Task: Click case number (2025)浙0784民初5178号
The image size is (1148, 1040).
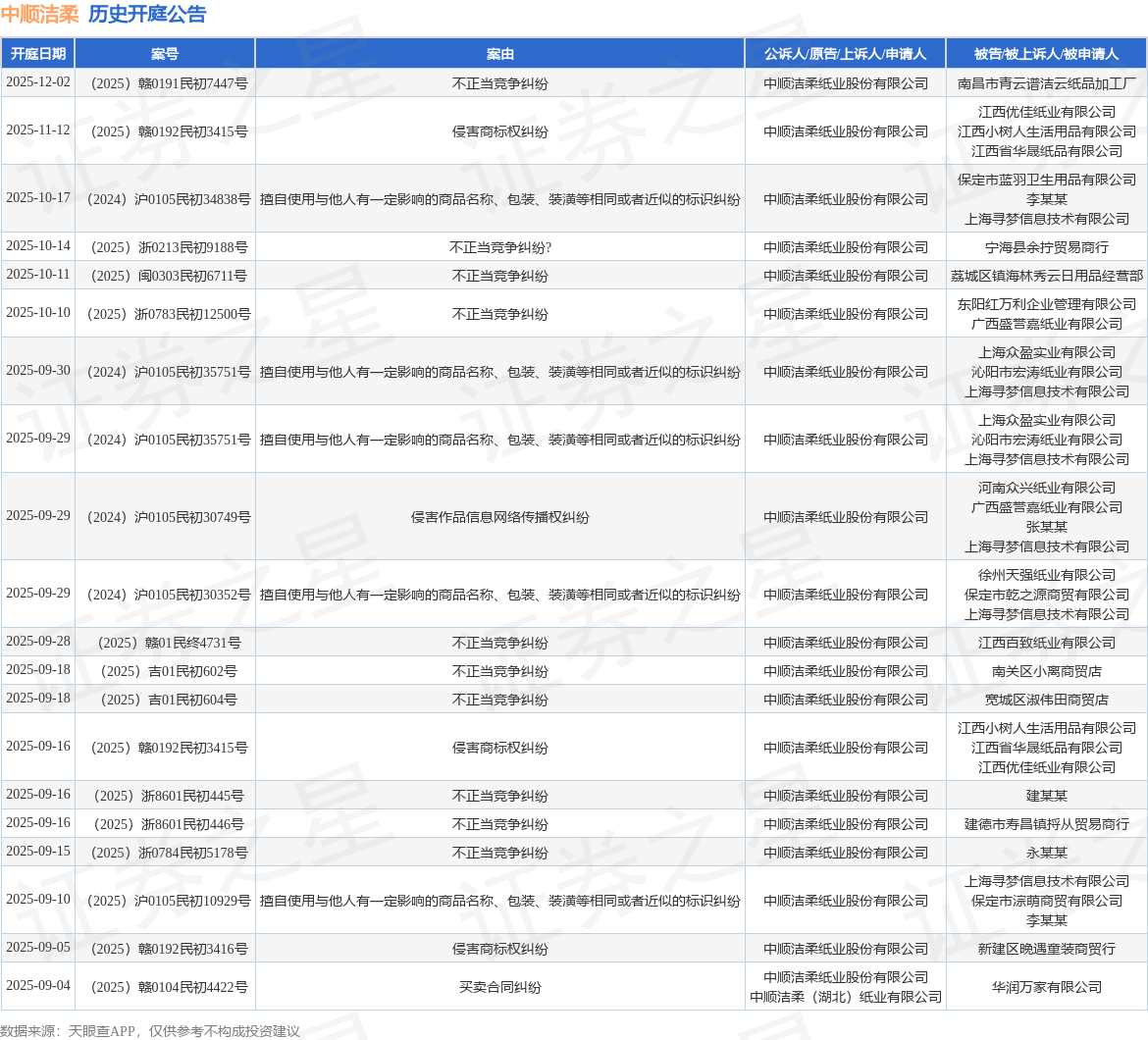Action: [x=169, y=854]
